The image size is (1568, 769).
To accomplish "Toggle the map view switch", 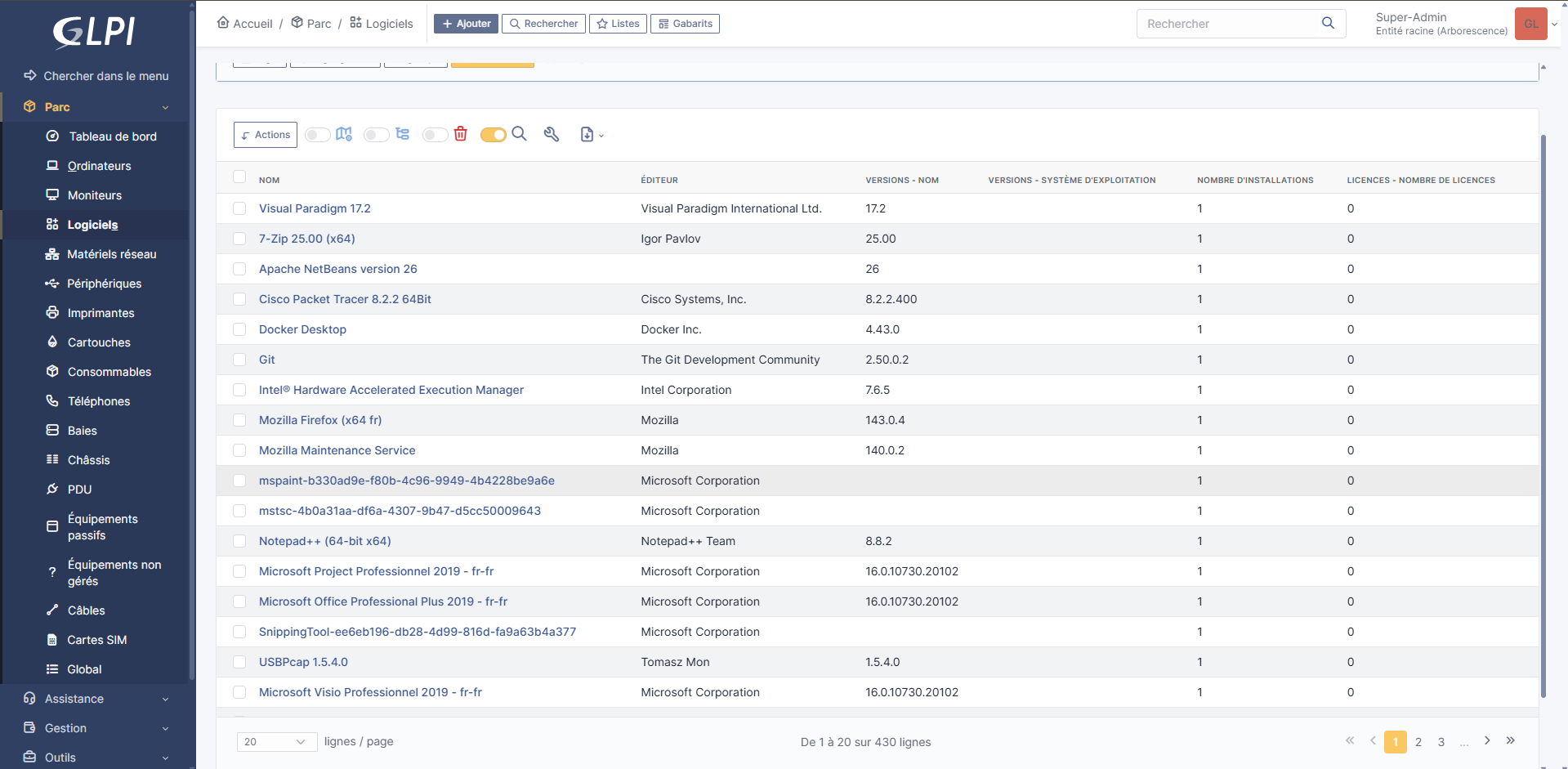I will click(318, 135).
